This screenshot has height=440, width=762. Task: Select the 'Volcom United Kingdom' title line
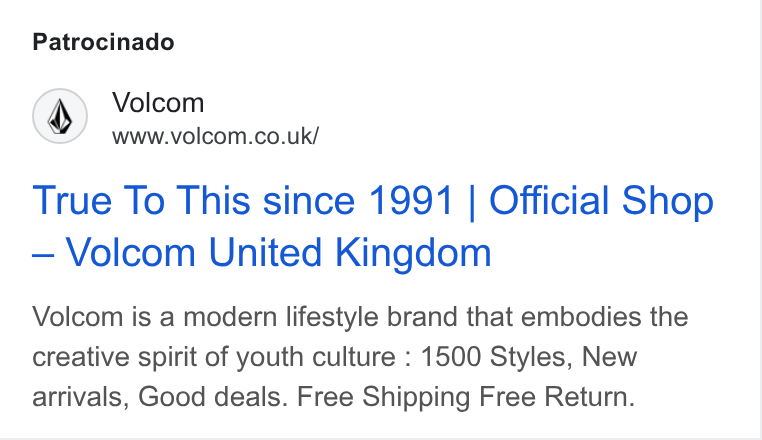tap(278, 253)
